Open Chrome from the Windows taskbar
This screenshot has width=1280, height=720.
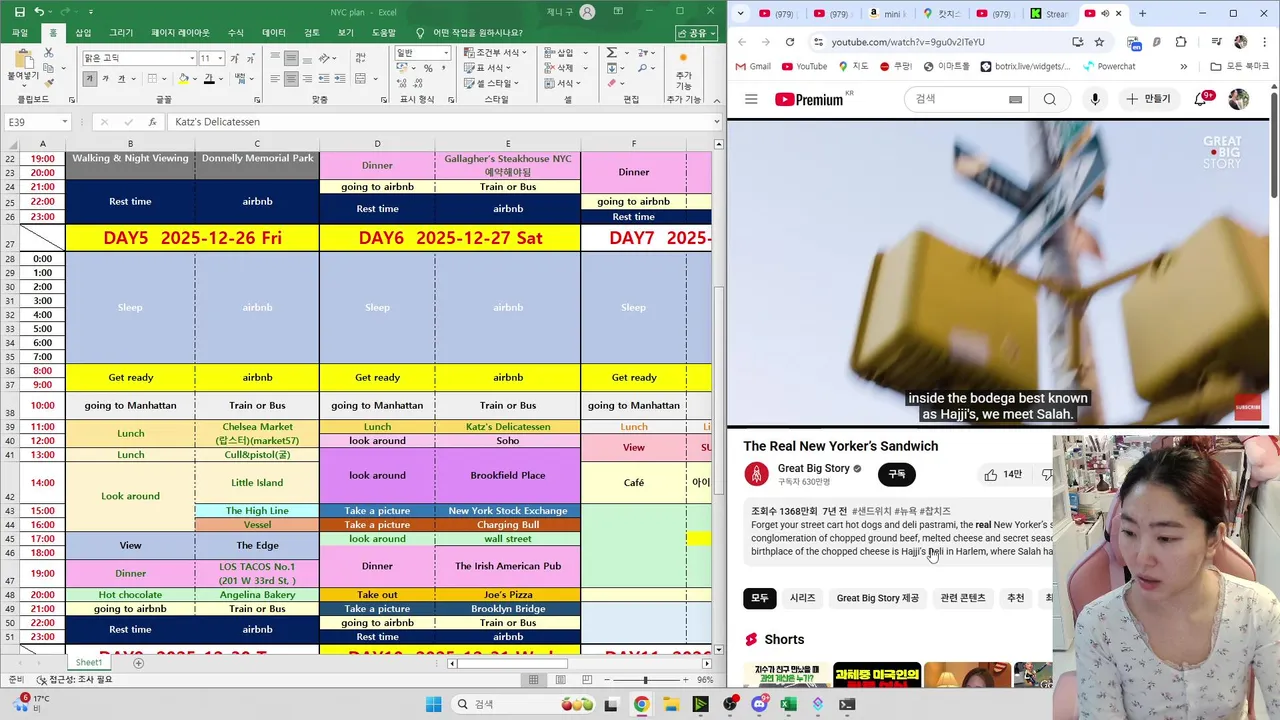641,704
